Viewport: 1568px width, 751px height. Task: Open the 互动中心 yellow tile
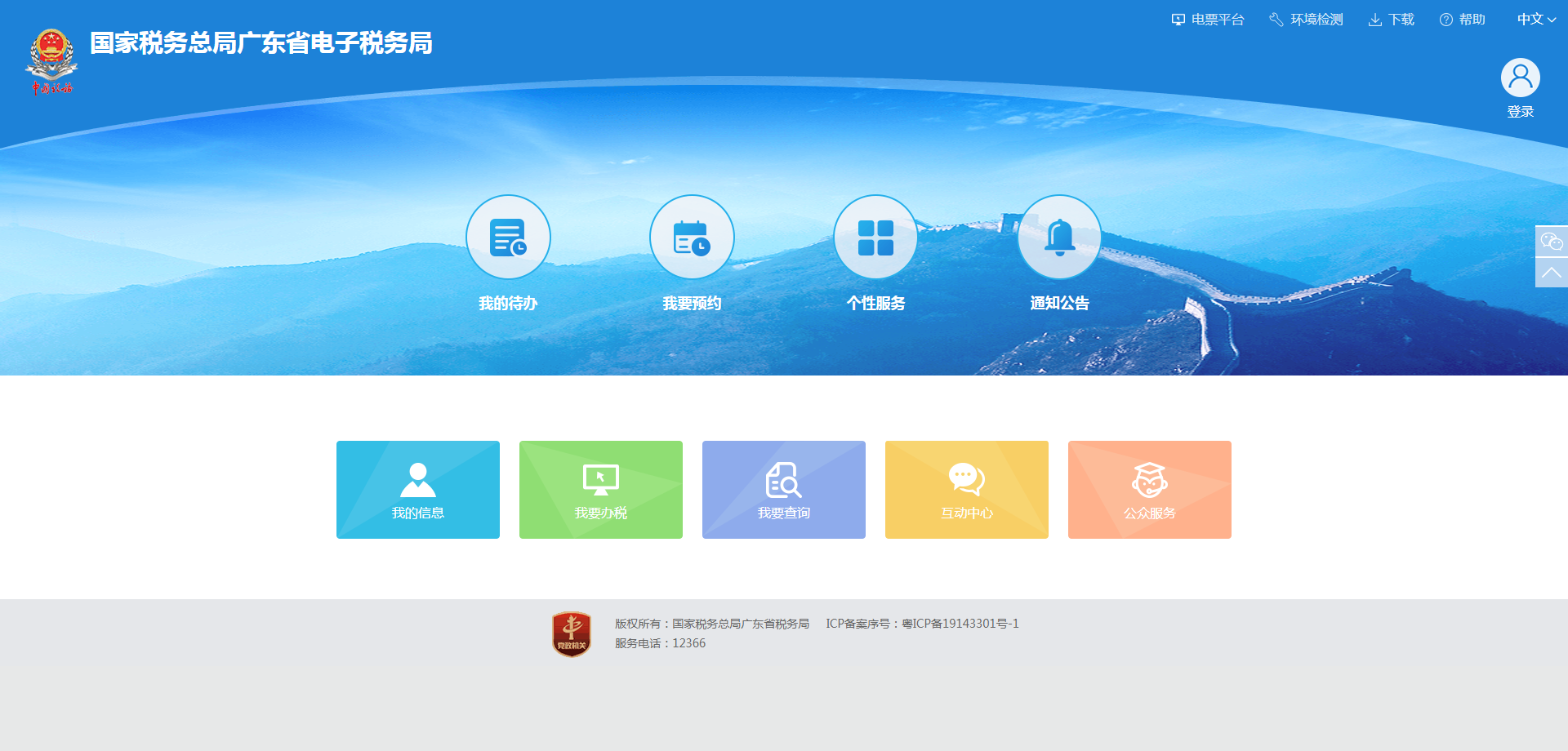pos(967,490)
